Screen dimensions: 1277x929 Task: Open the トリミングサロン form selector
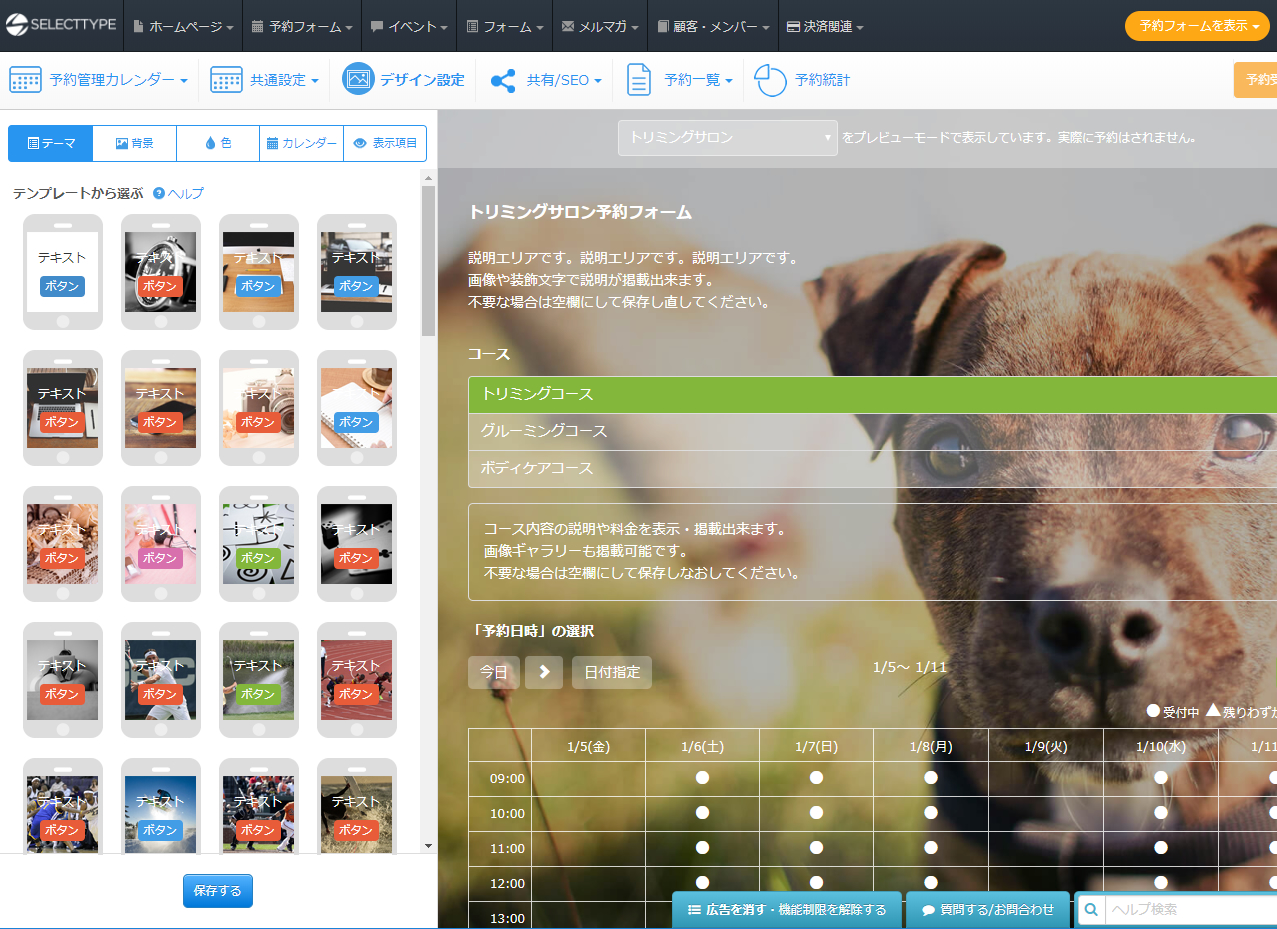tap(727, 138)
